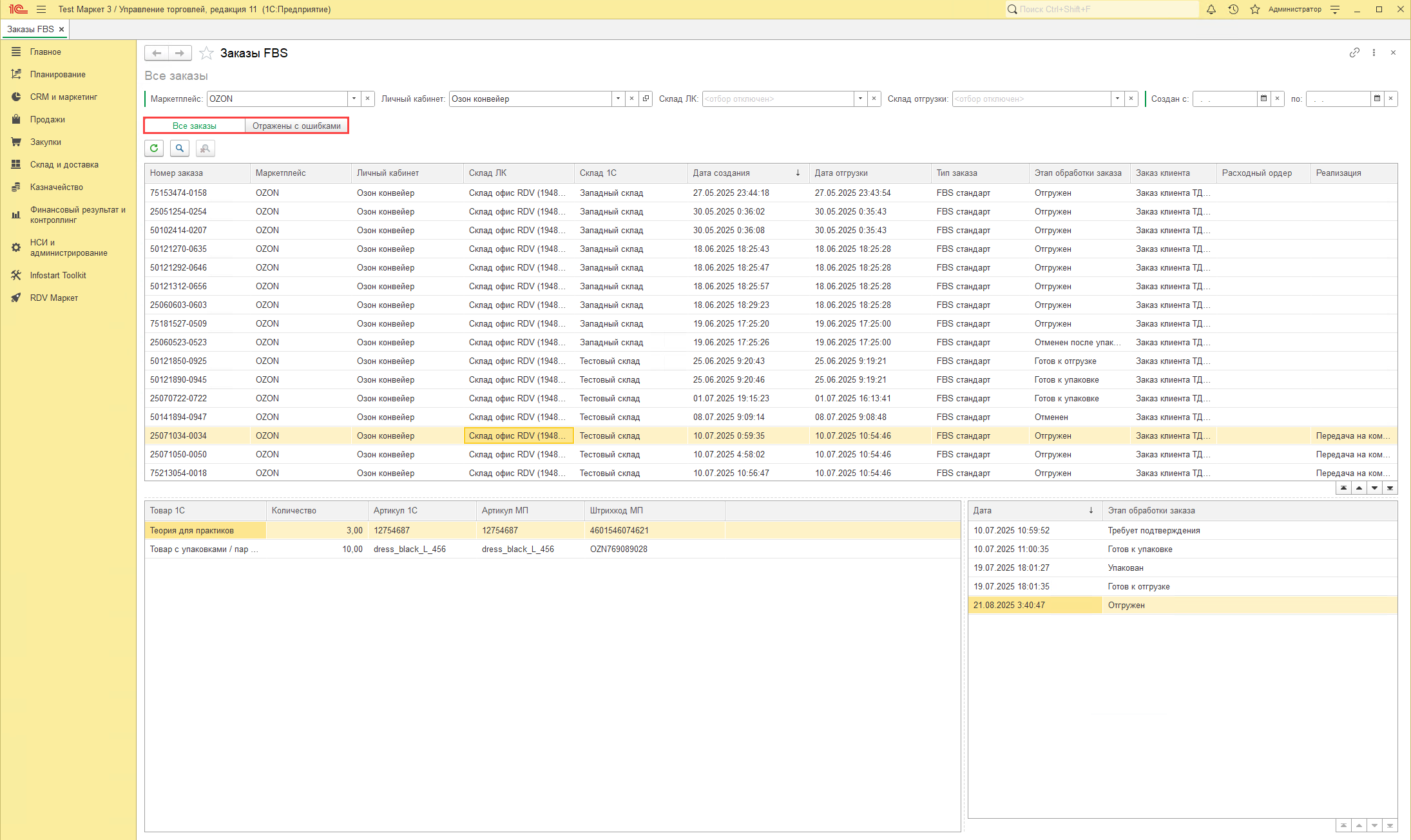Sort by Номер заказа column header
The image size is (1411, 840).
(197, 173)
